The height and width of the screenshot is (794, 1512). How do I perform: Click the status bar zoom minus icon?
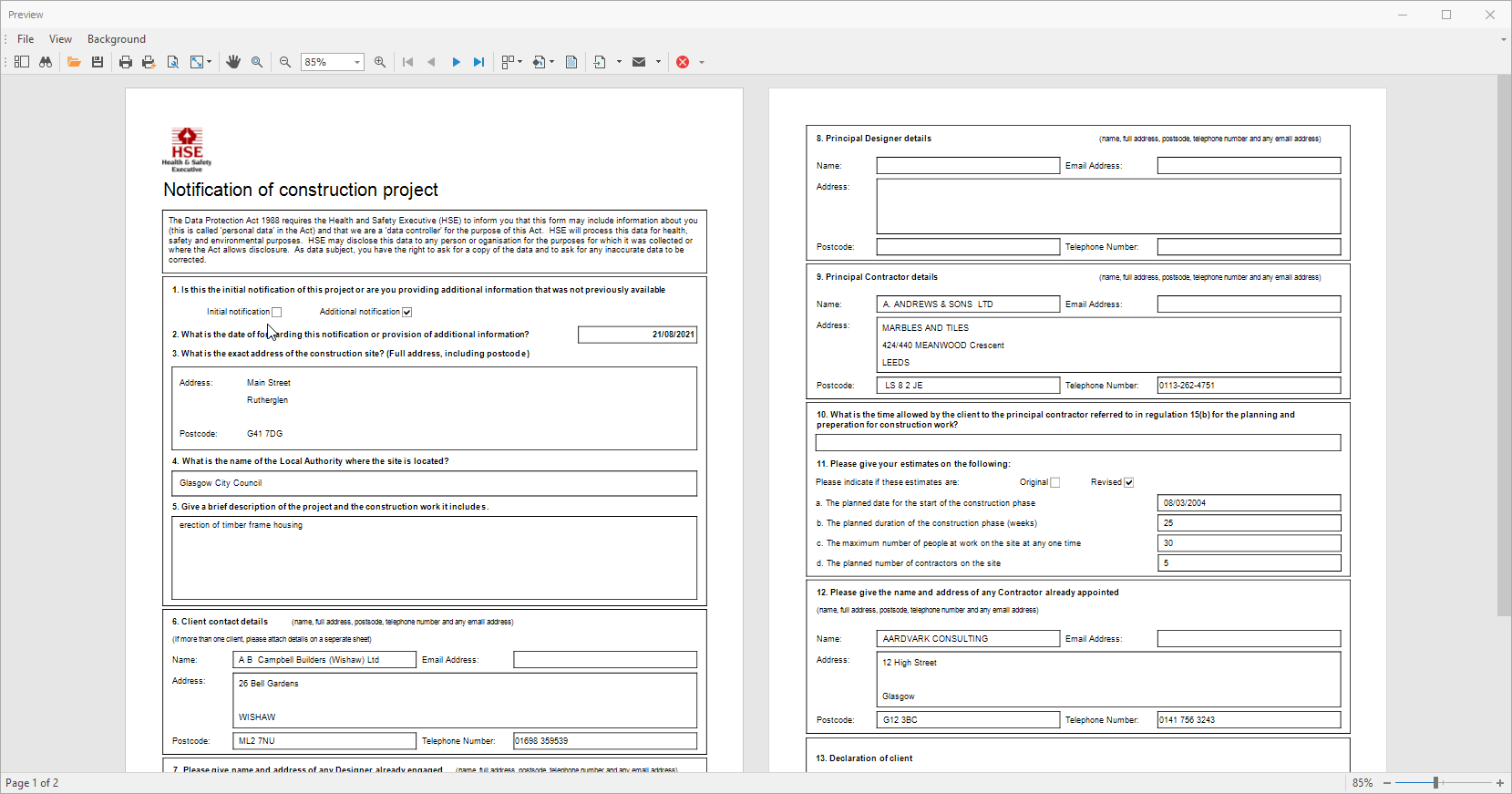tap(1387, 783)
